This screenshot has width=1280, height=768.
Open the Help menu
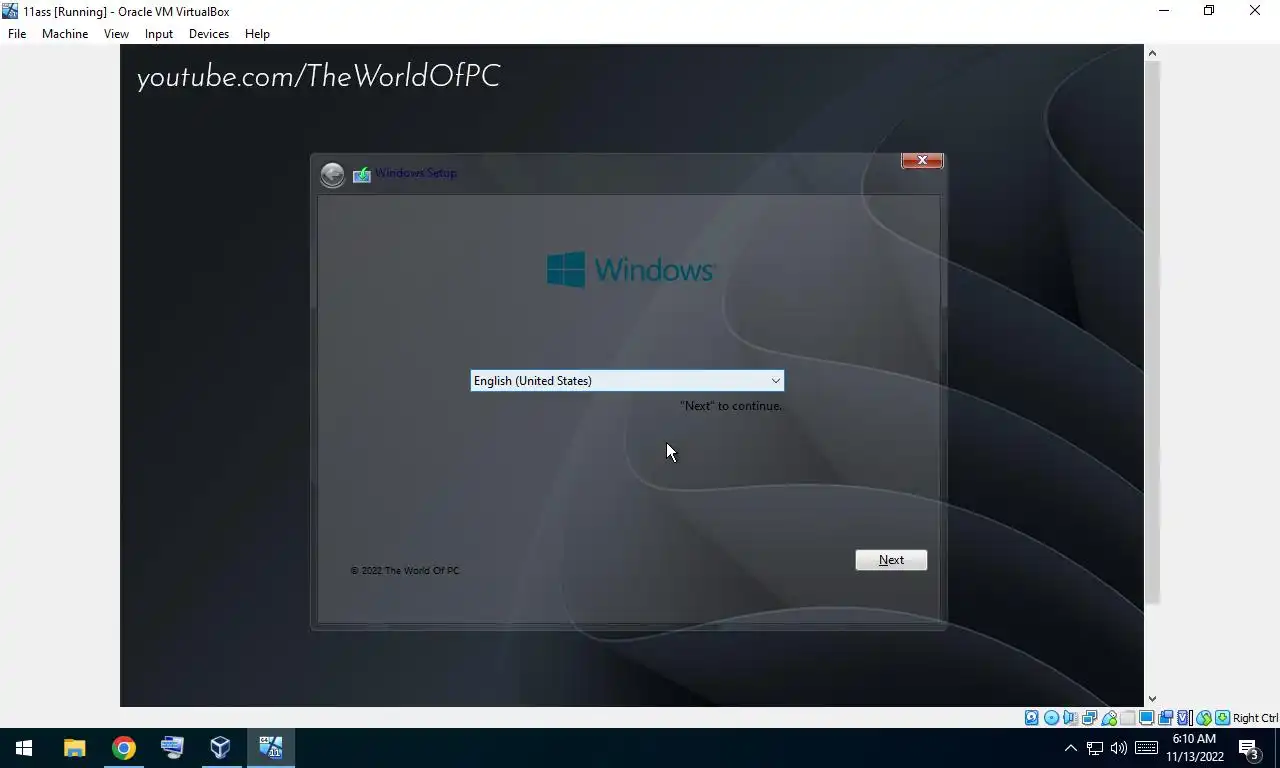257,33
